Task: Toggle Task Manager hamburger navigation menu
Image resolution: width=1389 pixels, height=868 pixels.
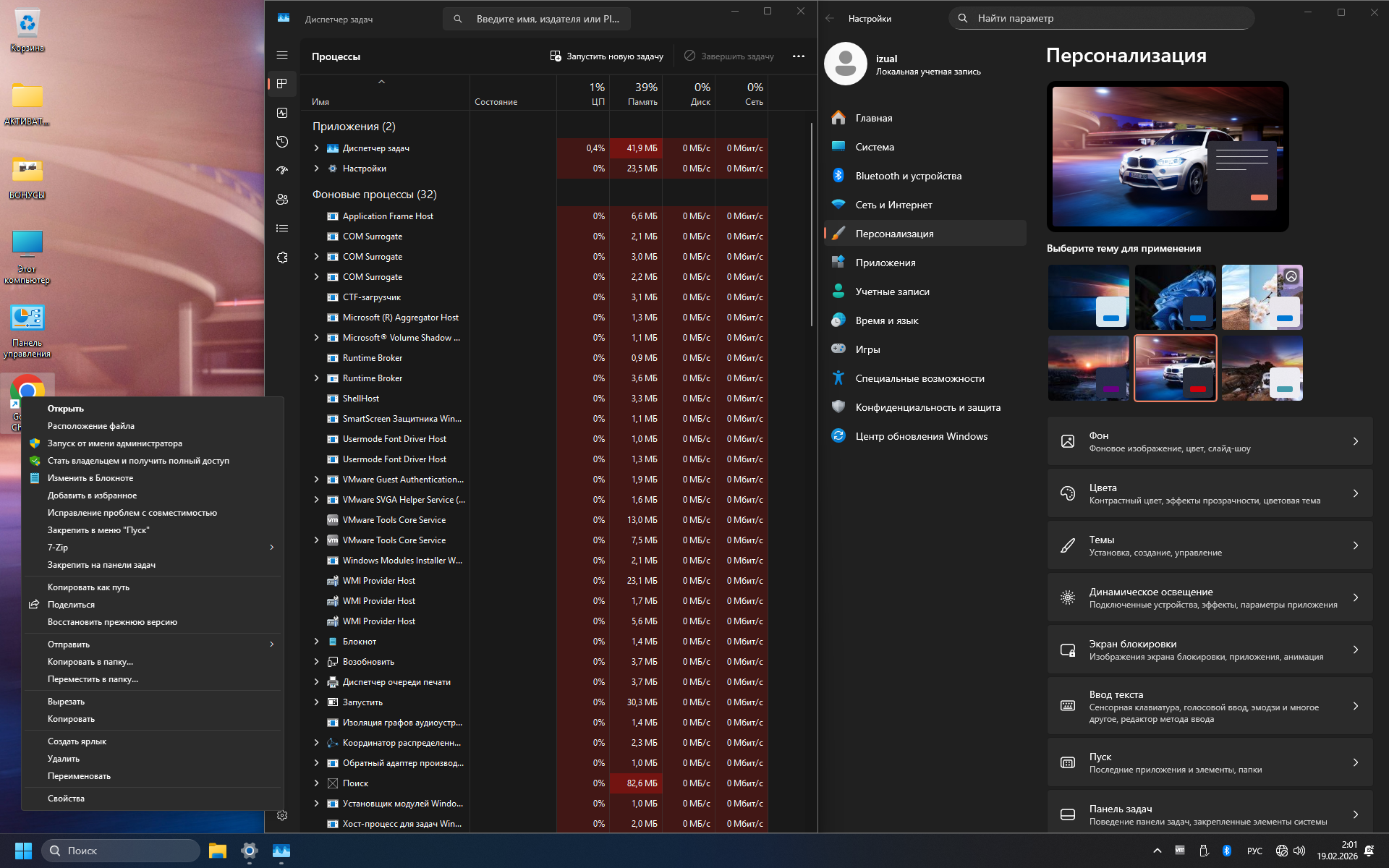Action: click(282, 55)
